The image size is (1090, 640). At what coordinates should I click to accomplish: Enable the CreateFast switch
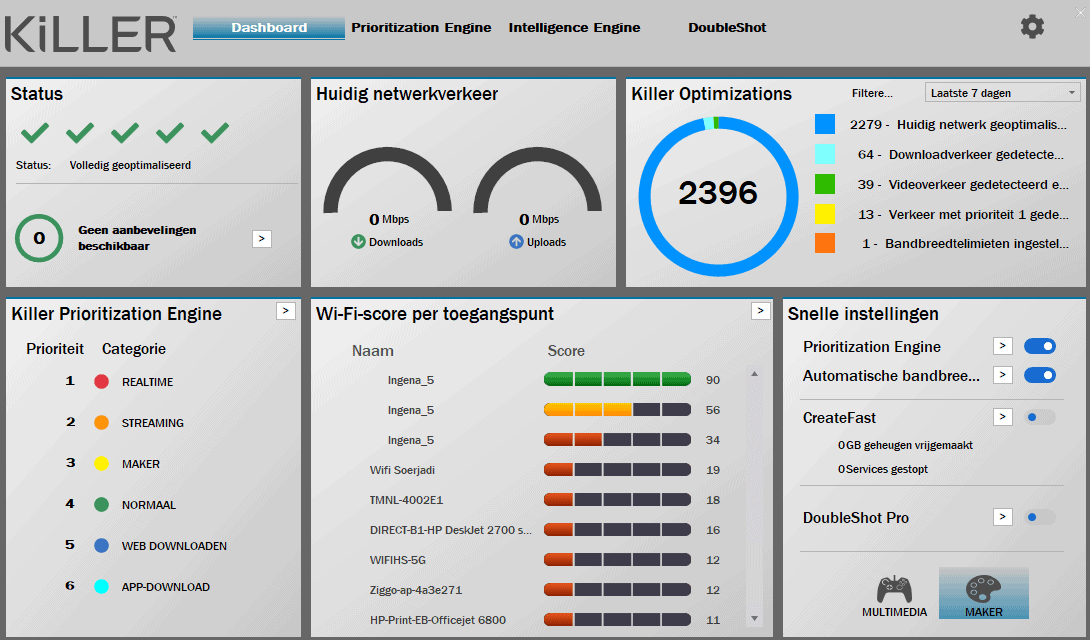pos(1040,417)
